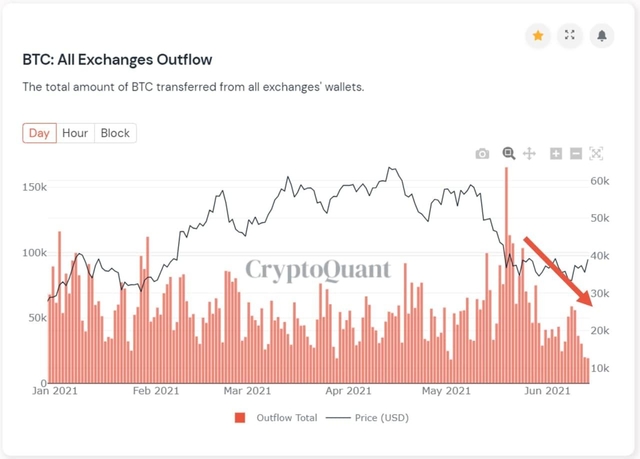Screen dimensions: 640x459
Task: Click the red Outflow Total legend swatch
Action: click(x=240, y=418)
